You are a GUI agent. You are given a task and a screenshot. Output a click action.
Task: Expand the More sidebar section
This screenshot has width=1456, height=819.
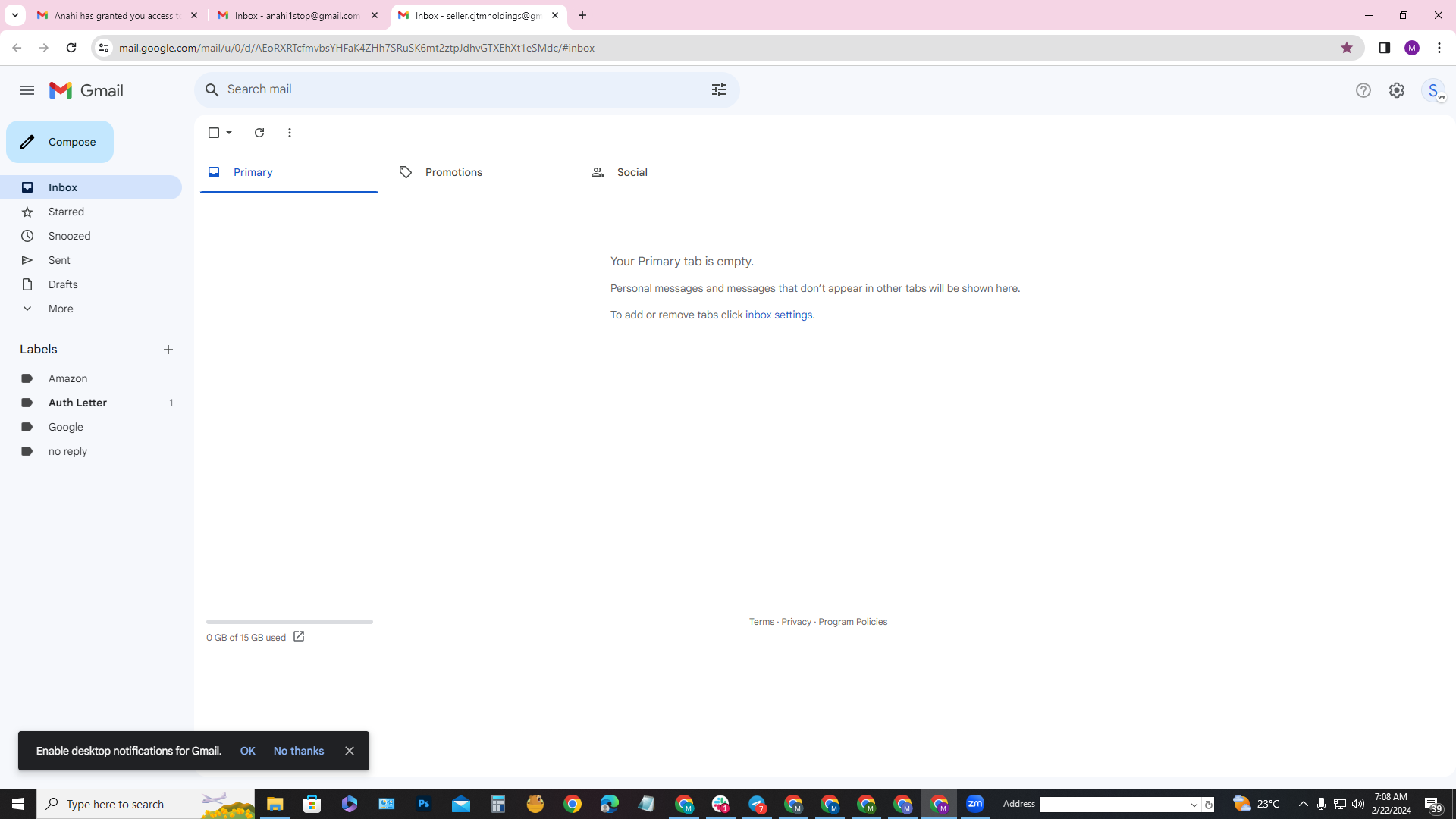[91, 309]
